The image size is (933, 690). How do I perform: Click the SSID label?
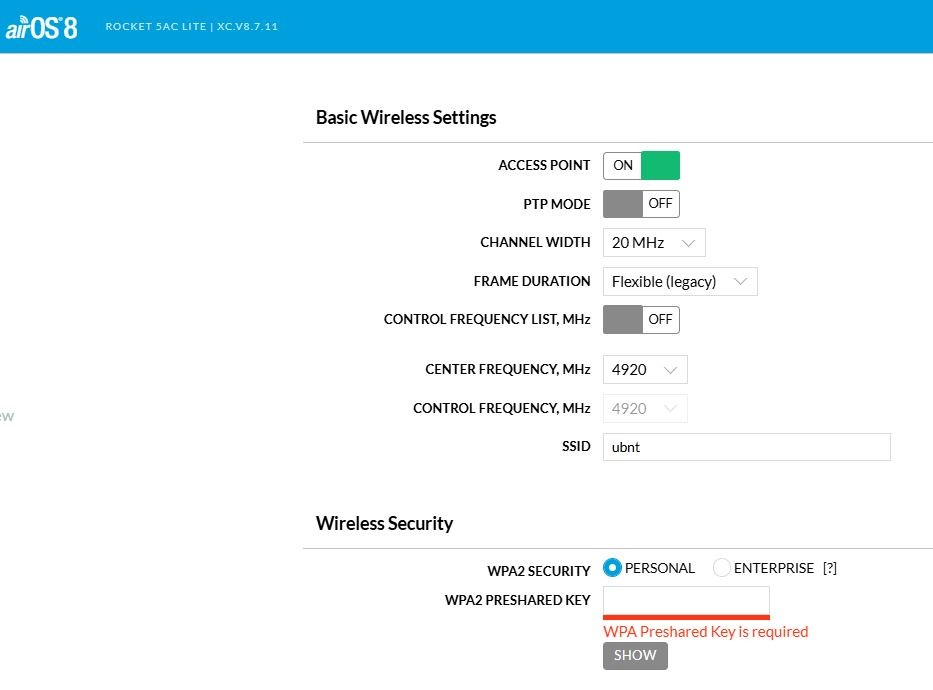(x=576, y=447)
